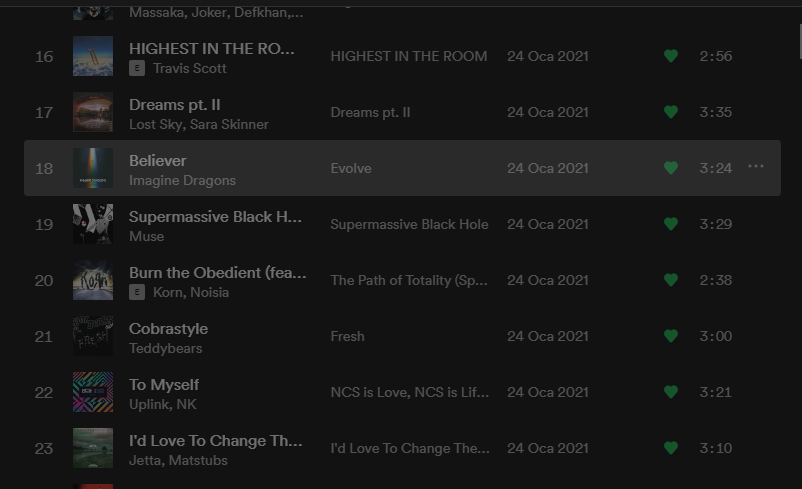Unlike the Cobrastyle track
The height and width of the screenshot is (489, 802).
[671, 336]
